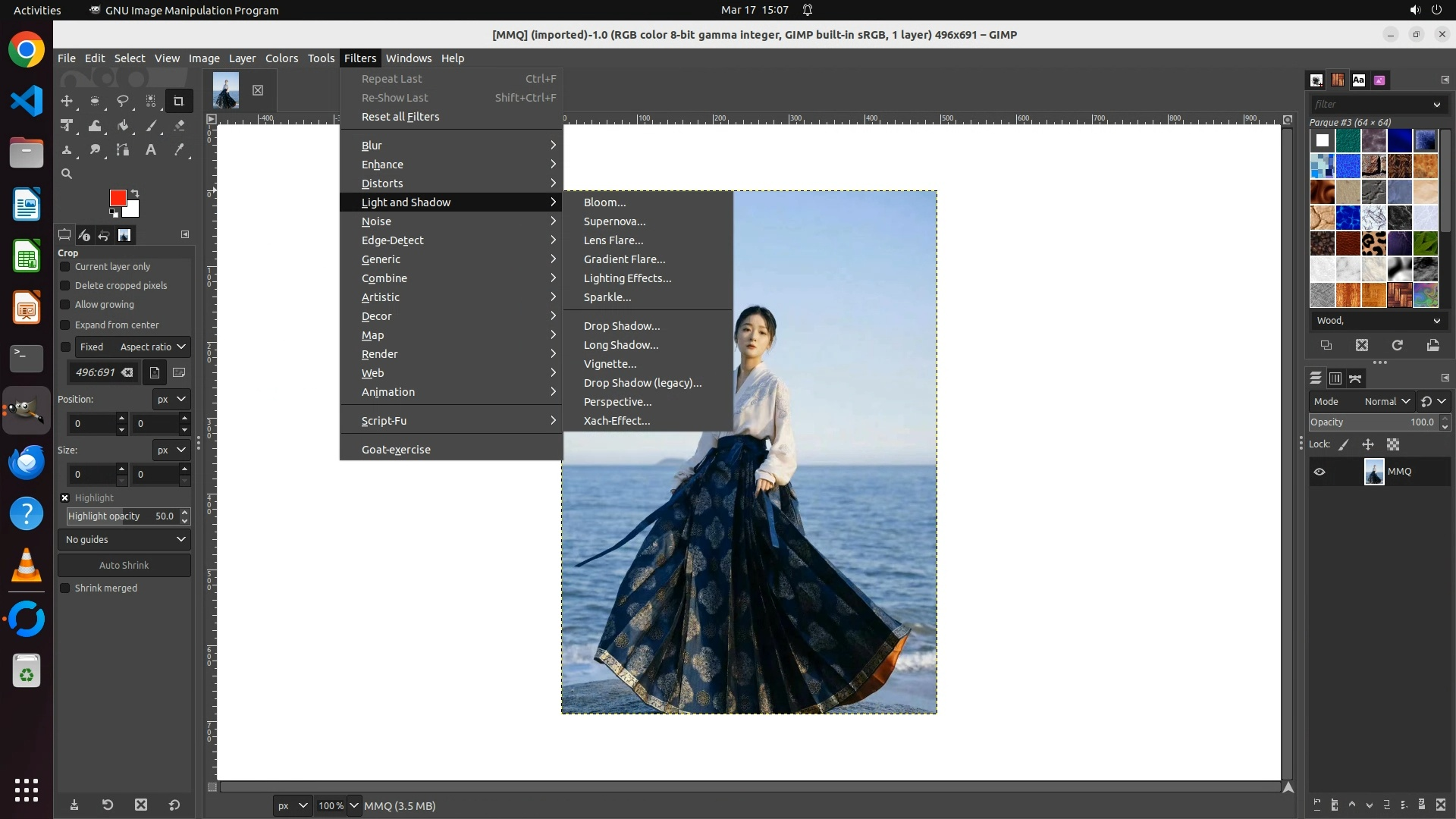Enable the Current layer only checkbox
The height and width of the screenshot is (819, 1456).
[x=65, y=267]
